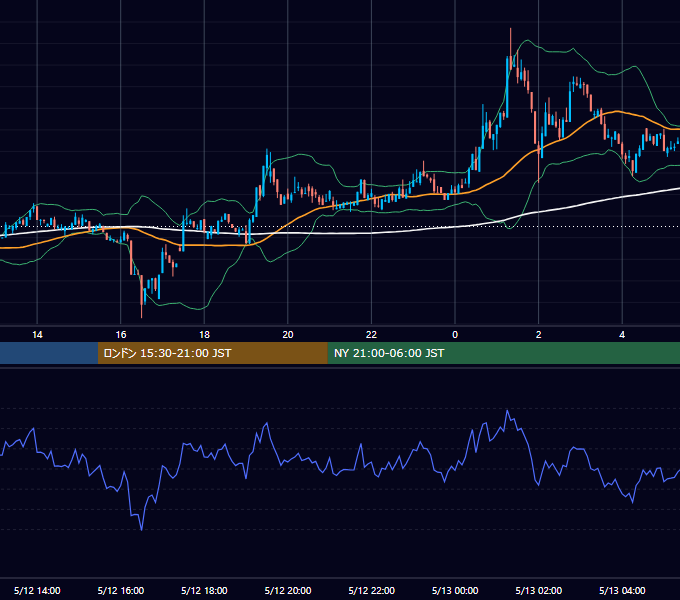This screenshot has height=600, width=680.
Task: Click the hour label 16 on chart axis
Action: [121, 335]
